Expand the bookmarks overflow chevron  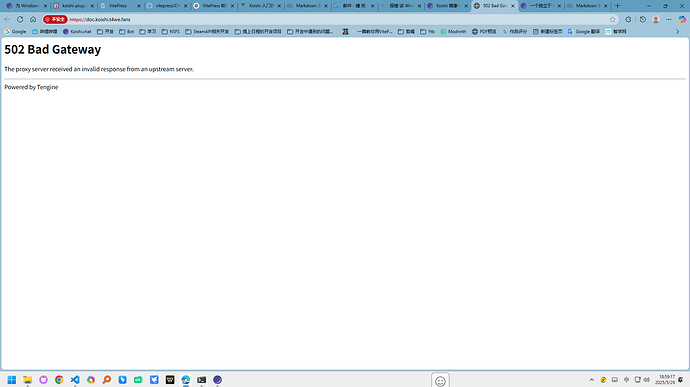(x=678, y=32)
